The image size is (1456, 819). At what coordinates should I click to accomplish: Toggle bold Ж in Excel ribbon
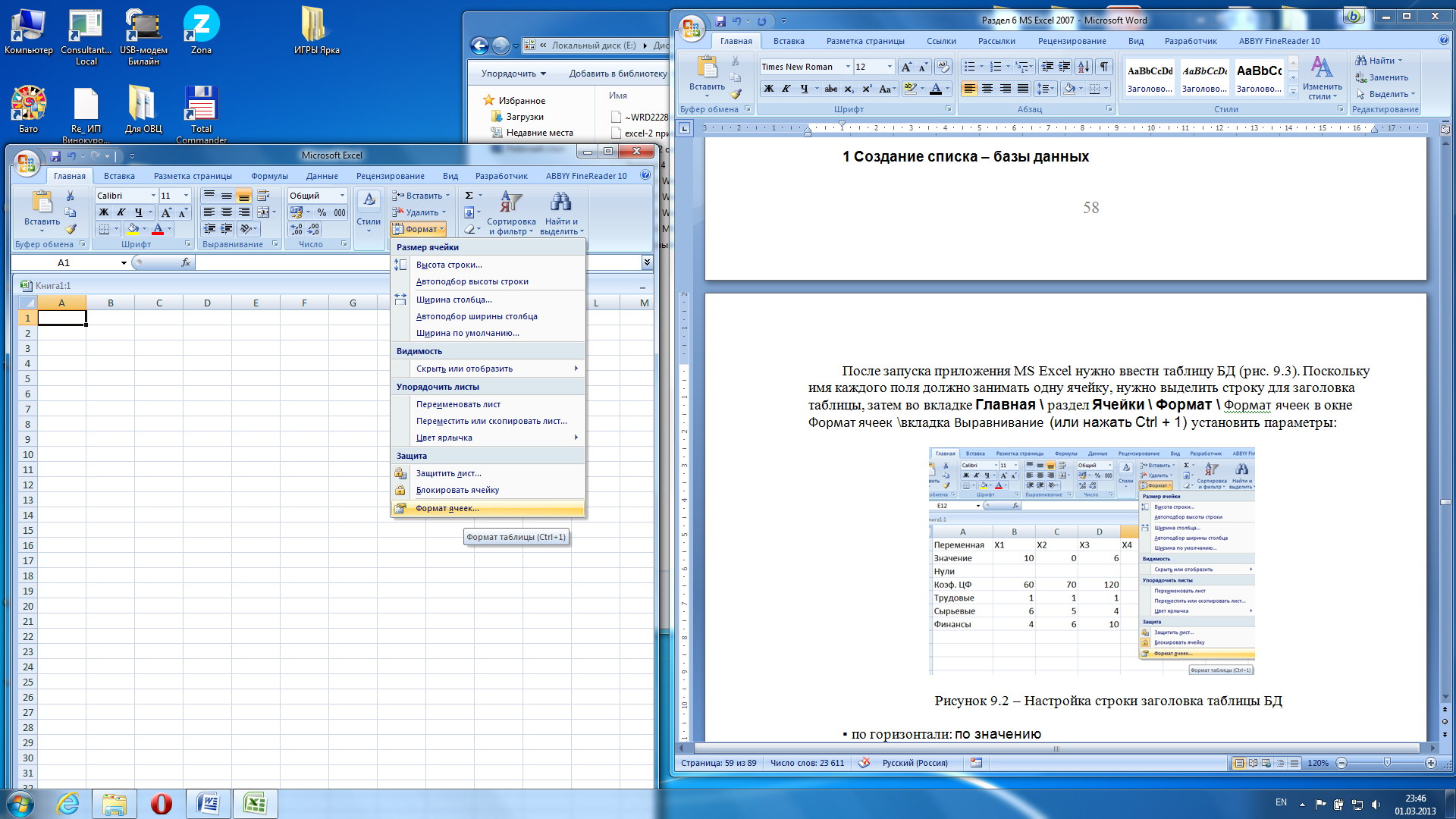point(104,212)
